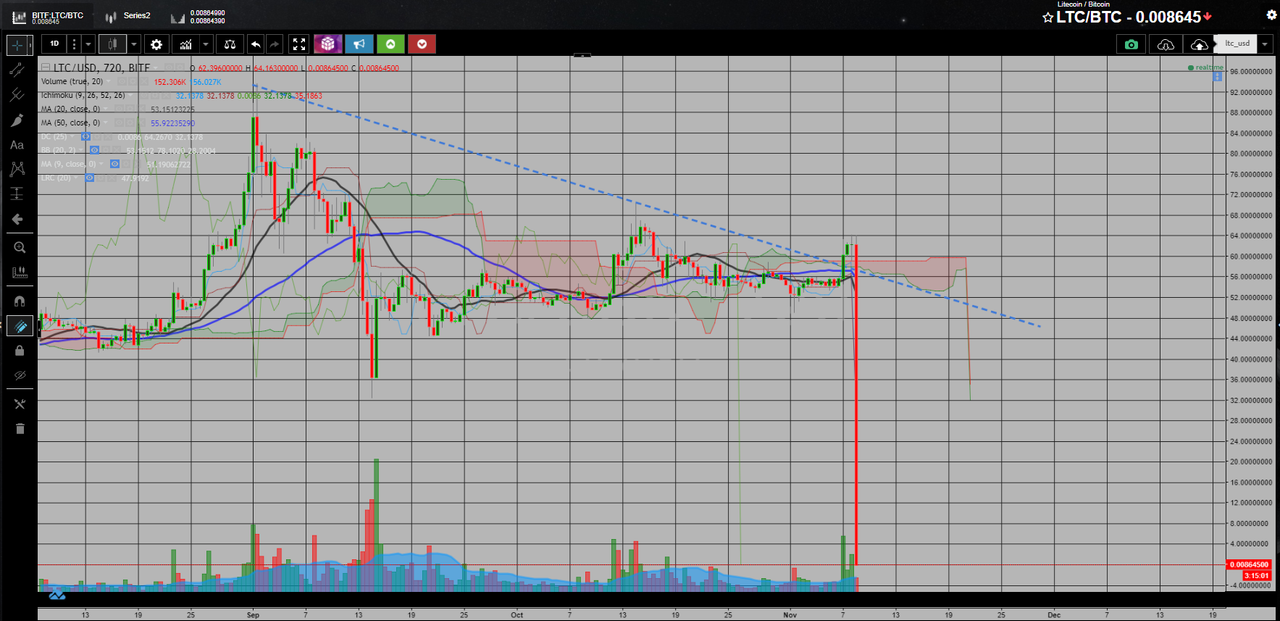
Task: Expand the timeframe interval dropdown arrow
Action: pyautogui.click(x=88, y=44)
